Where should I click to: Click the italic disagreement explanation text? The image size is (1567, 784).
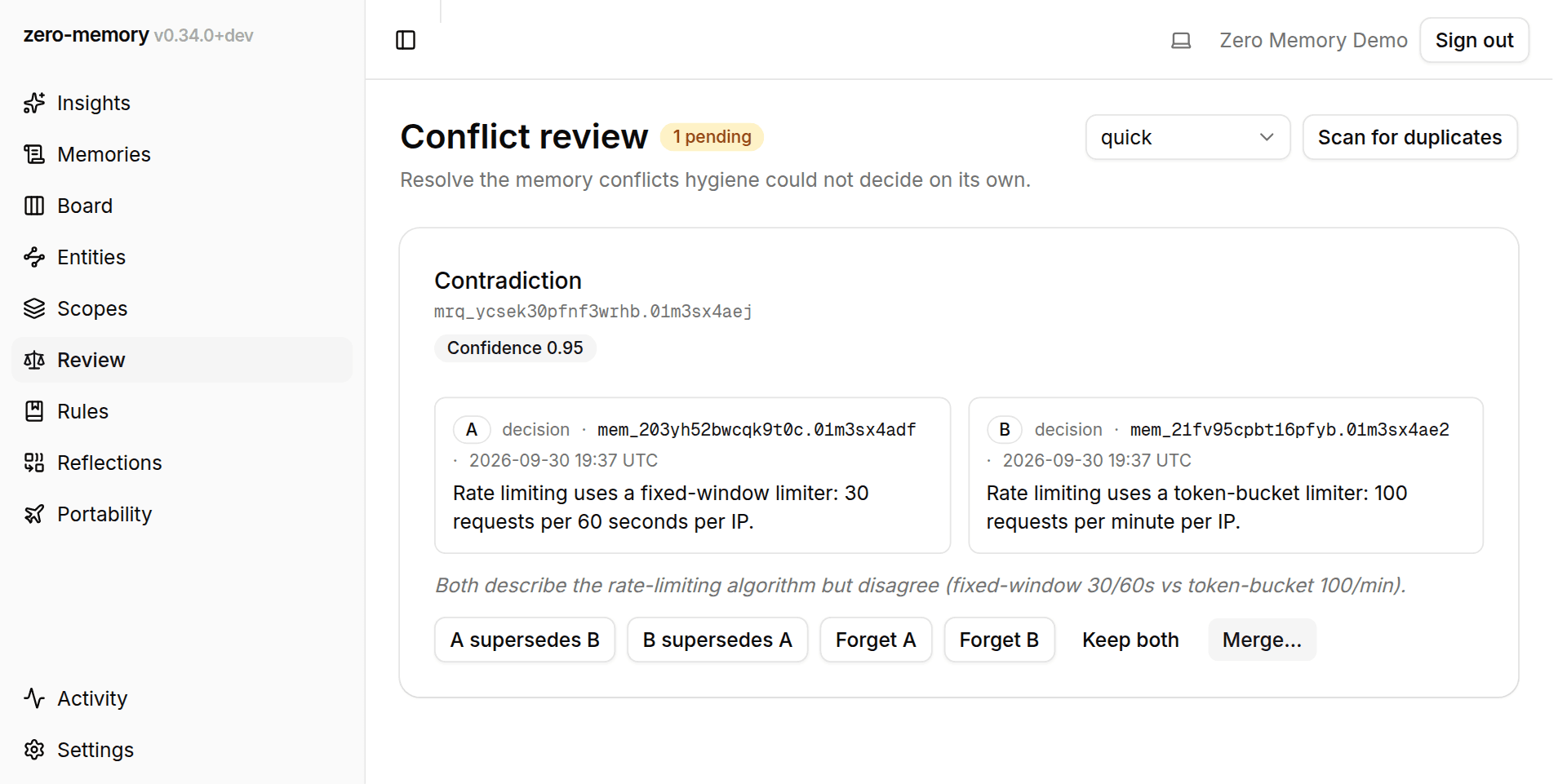tap(921, 585)
